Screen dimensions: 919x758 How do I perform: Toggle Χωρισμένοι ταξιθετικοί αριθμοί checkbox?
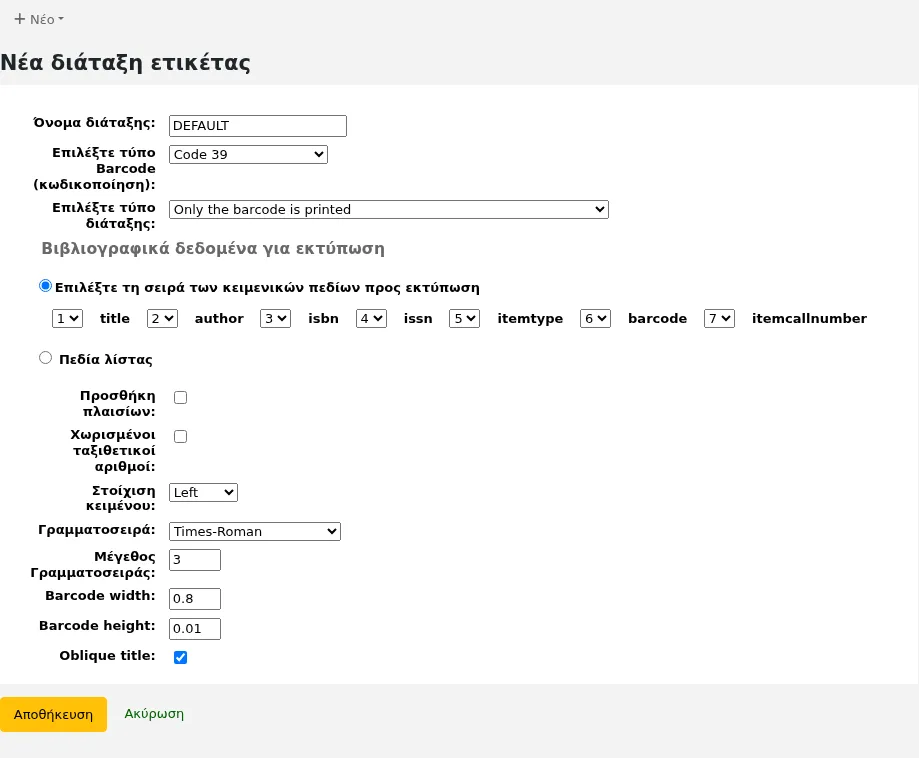(x=181, y=437)
